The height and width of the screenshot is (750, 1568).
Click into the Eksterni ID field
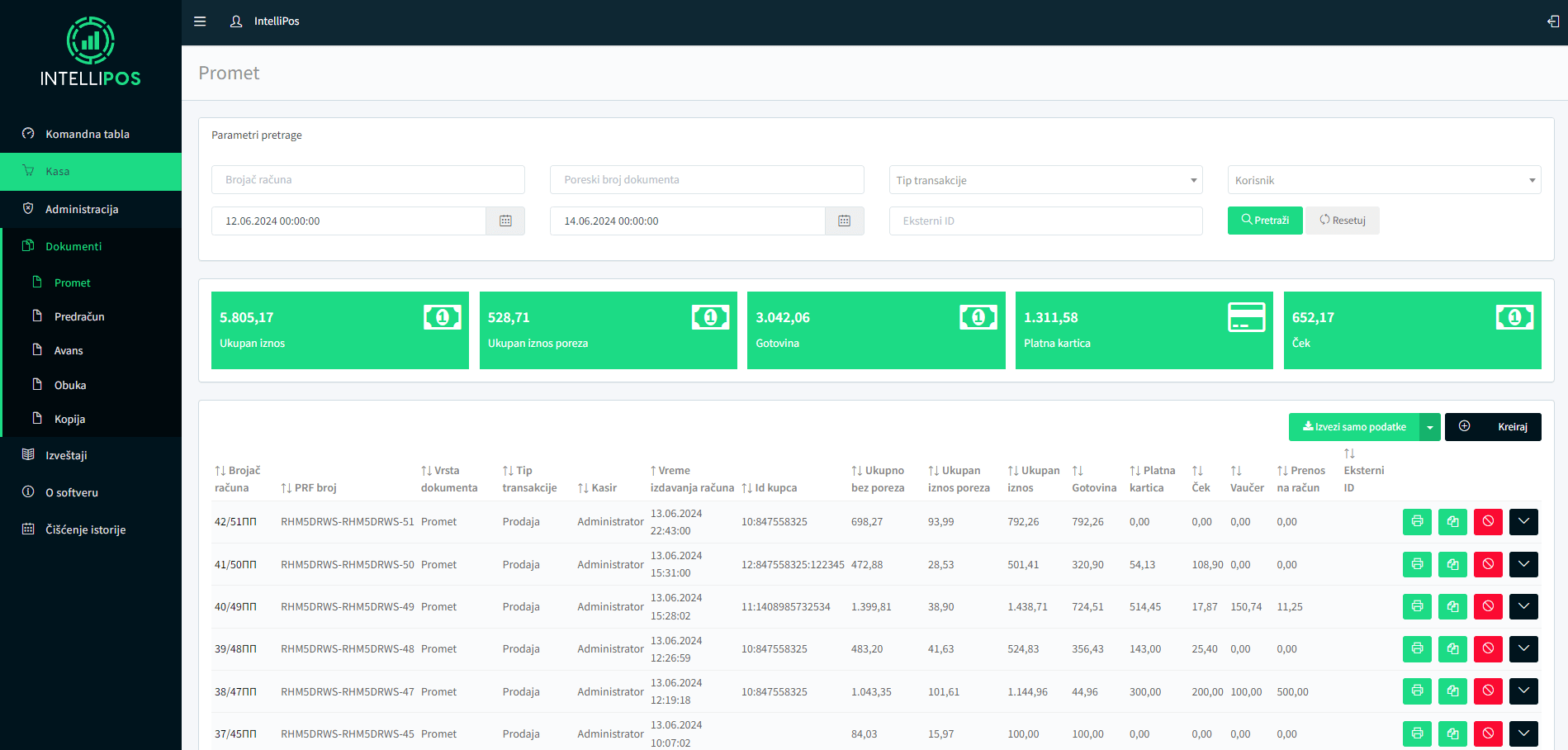pyautogui.click(x=1045, y=221)
